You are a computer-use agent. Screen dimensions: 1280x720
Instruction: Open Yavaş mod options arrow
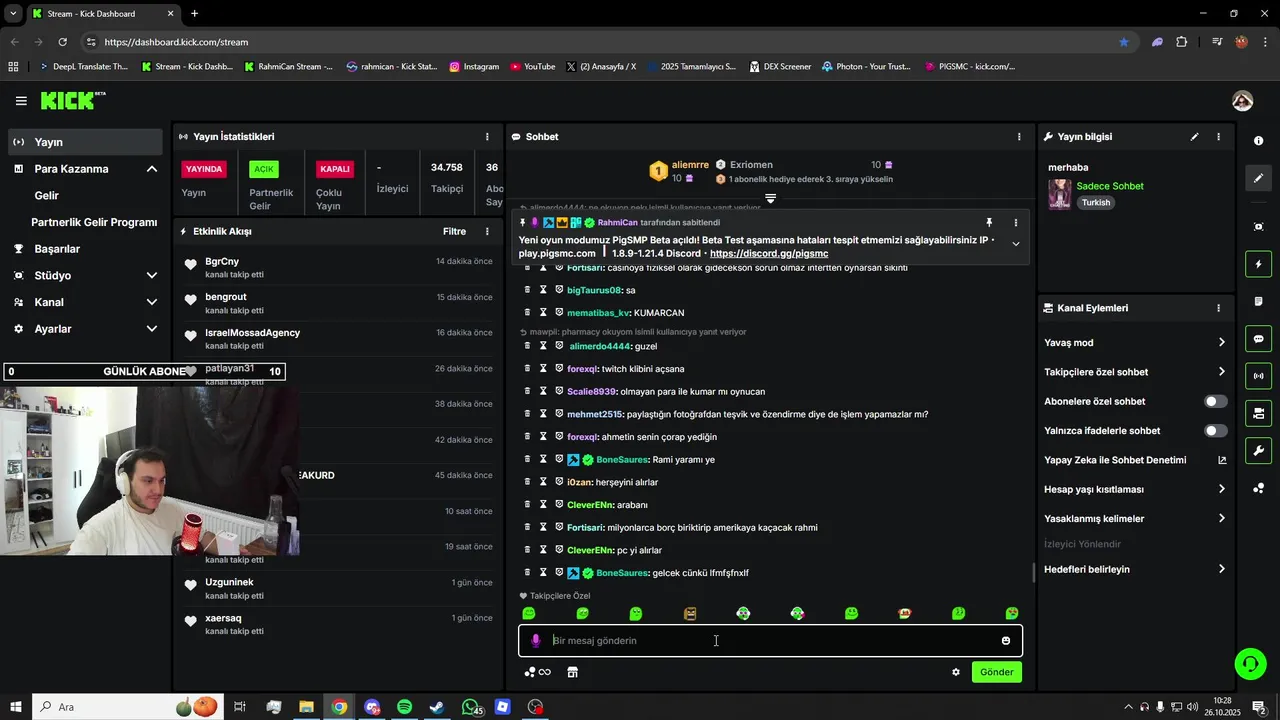(x=1221, y=343)
